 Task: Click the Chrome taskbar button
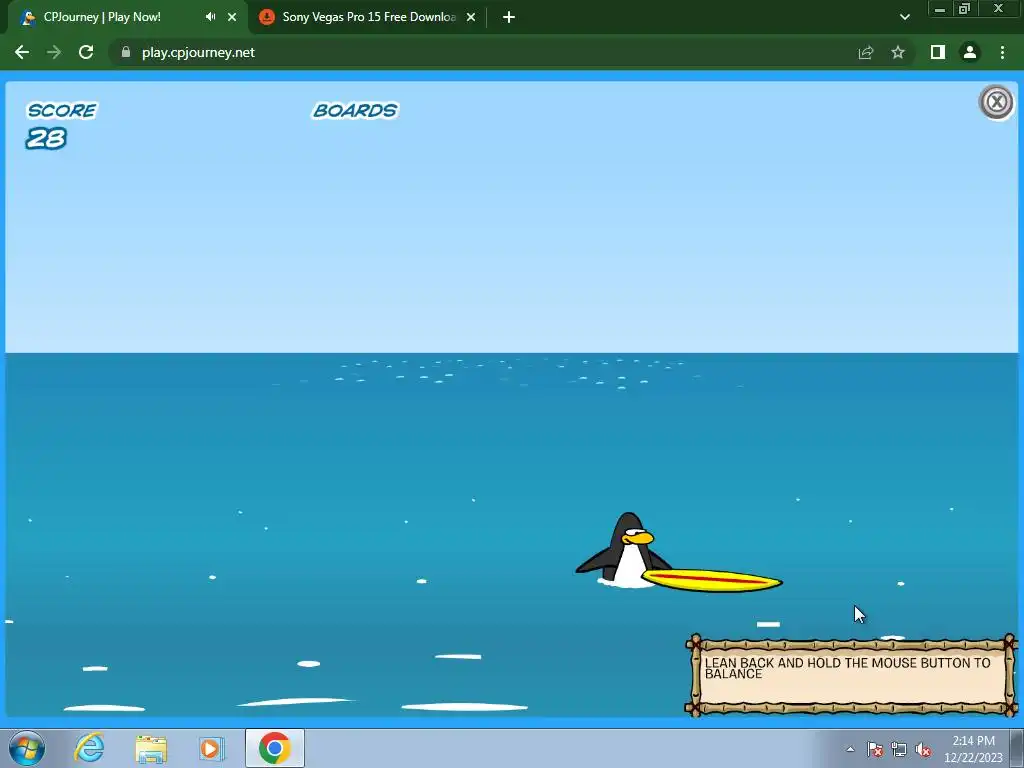(x=274, y=748)
